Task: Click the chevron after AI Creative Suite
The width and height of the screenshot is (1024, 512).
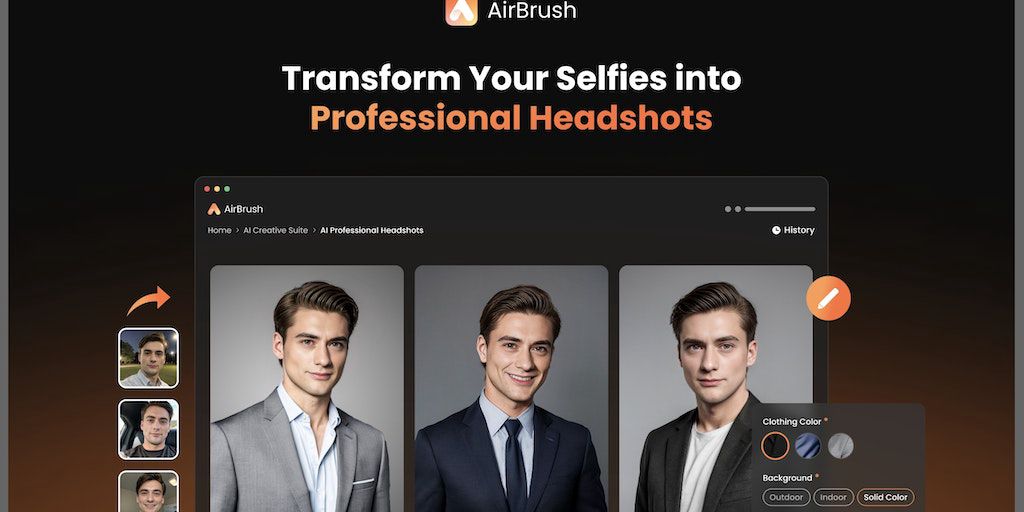Action: (x=314, y=231)
